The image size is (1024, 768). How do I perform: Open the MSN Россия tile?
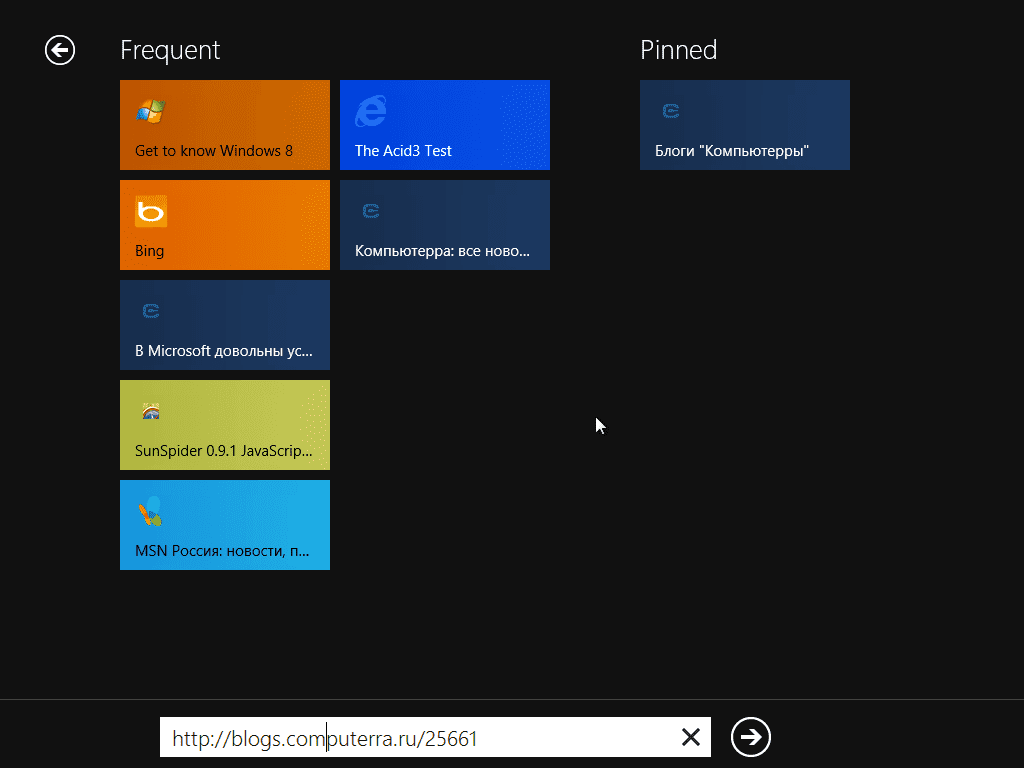tap(225, 524)
